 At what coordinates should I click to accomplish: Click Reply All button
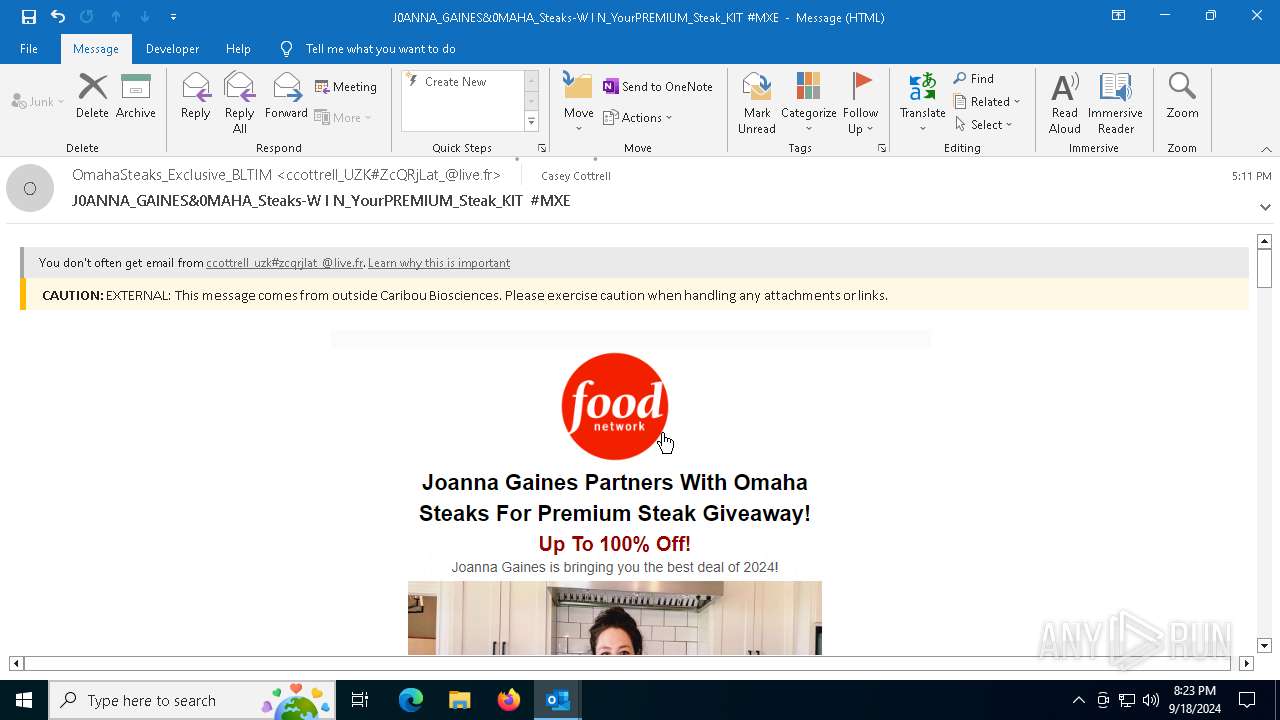239,103
